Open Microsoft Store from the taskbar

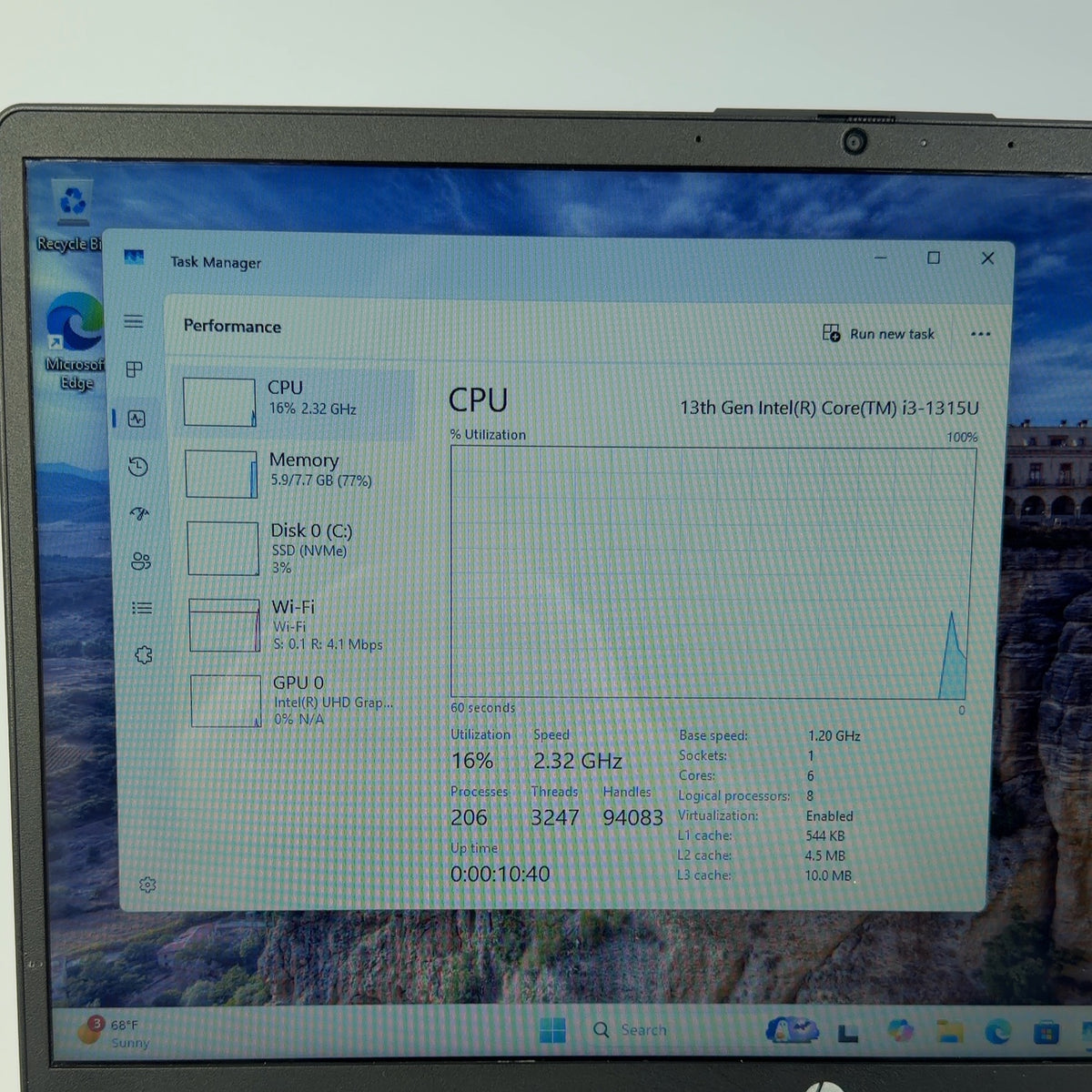click(x=1046, y=1033)
